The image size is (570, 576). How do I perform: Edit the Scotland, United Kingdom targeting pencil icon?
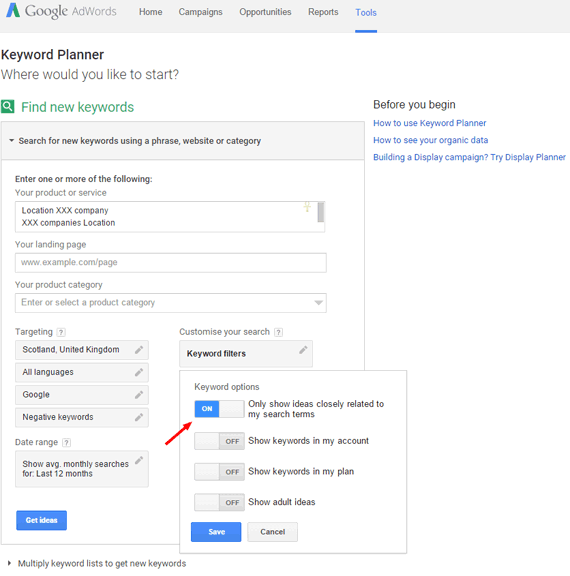(139, 350)
